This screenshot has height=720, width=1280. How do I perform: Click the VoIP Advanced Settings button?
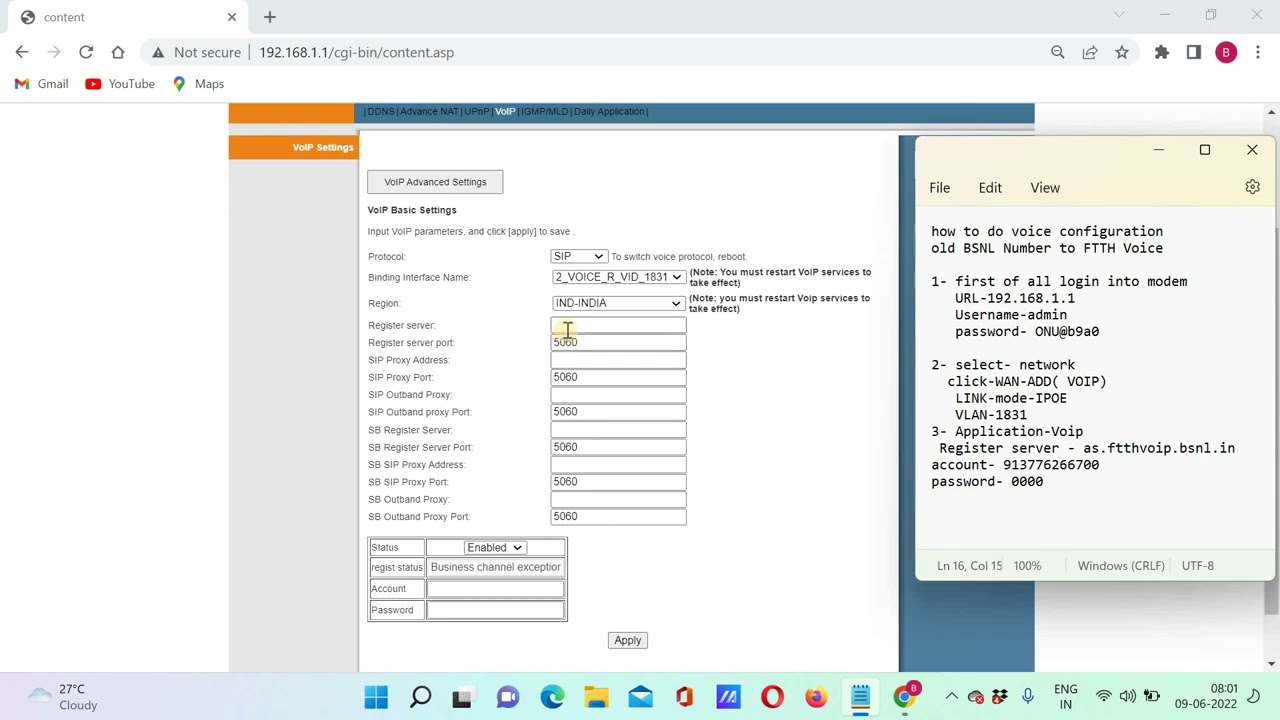coord(435,182)
